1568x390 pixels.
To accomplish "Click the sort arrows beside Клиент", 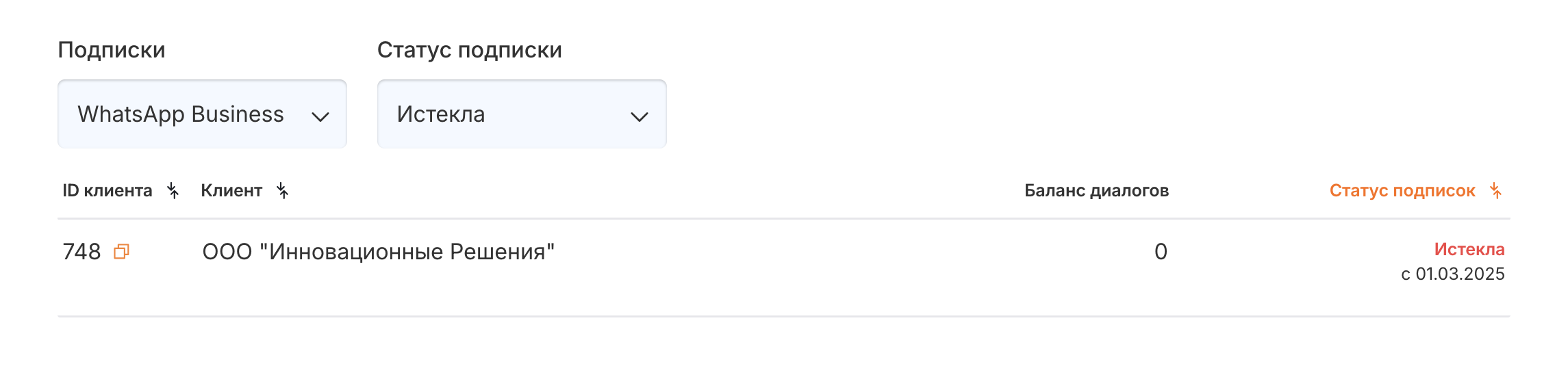I will (282, 191).
